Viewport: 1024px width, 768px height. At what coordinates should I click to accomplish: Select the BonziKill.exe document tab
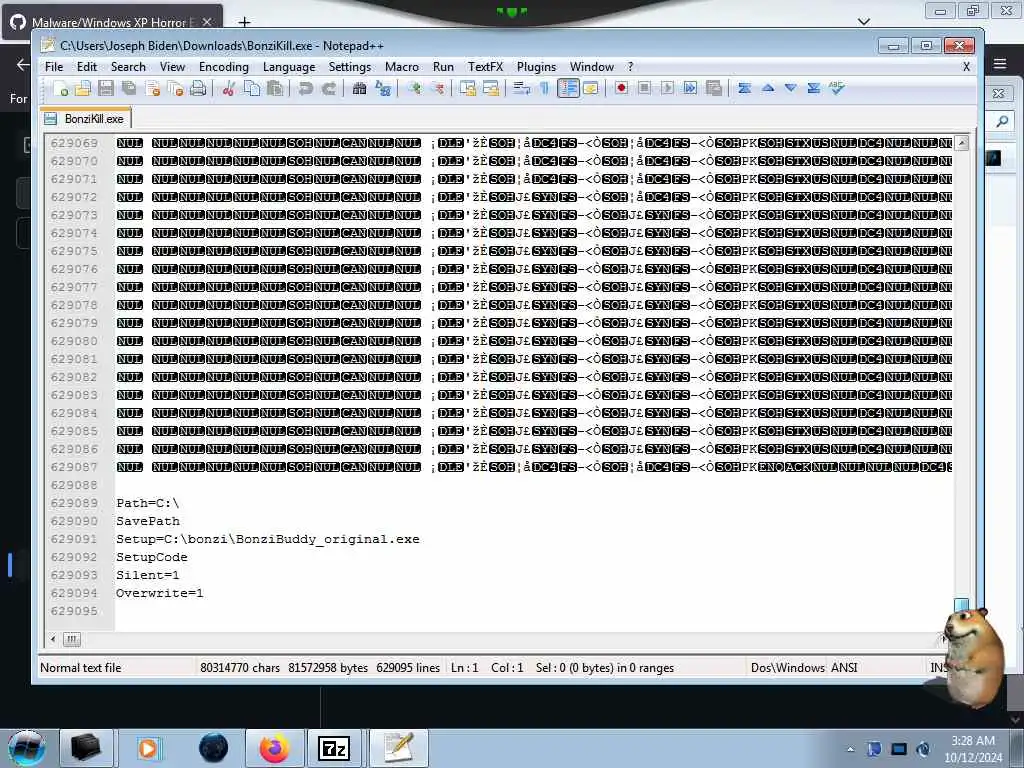point(86,119)
